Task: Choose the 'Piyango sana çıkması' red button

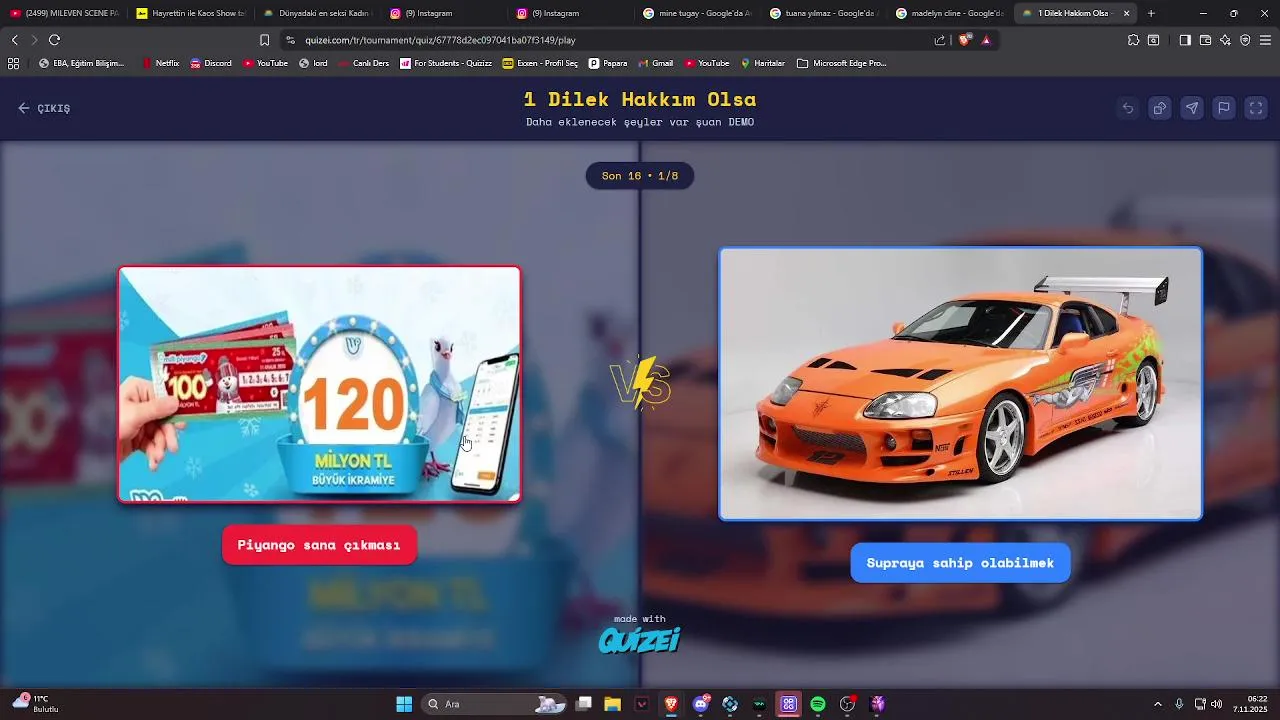Action: (x=319, y=545)
